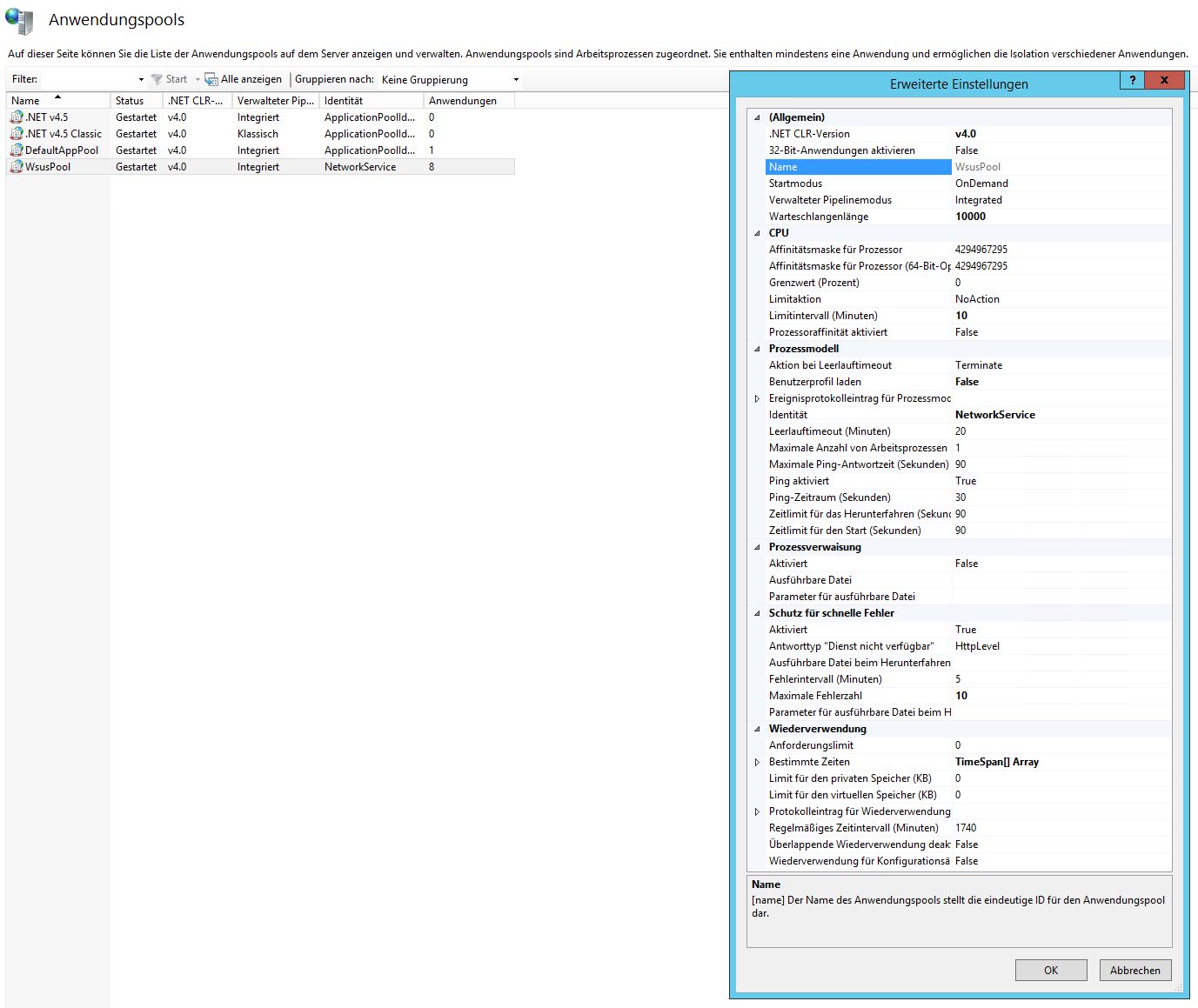Open help in Erweiterte Einstellungen dialog

(1132, 80)
